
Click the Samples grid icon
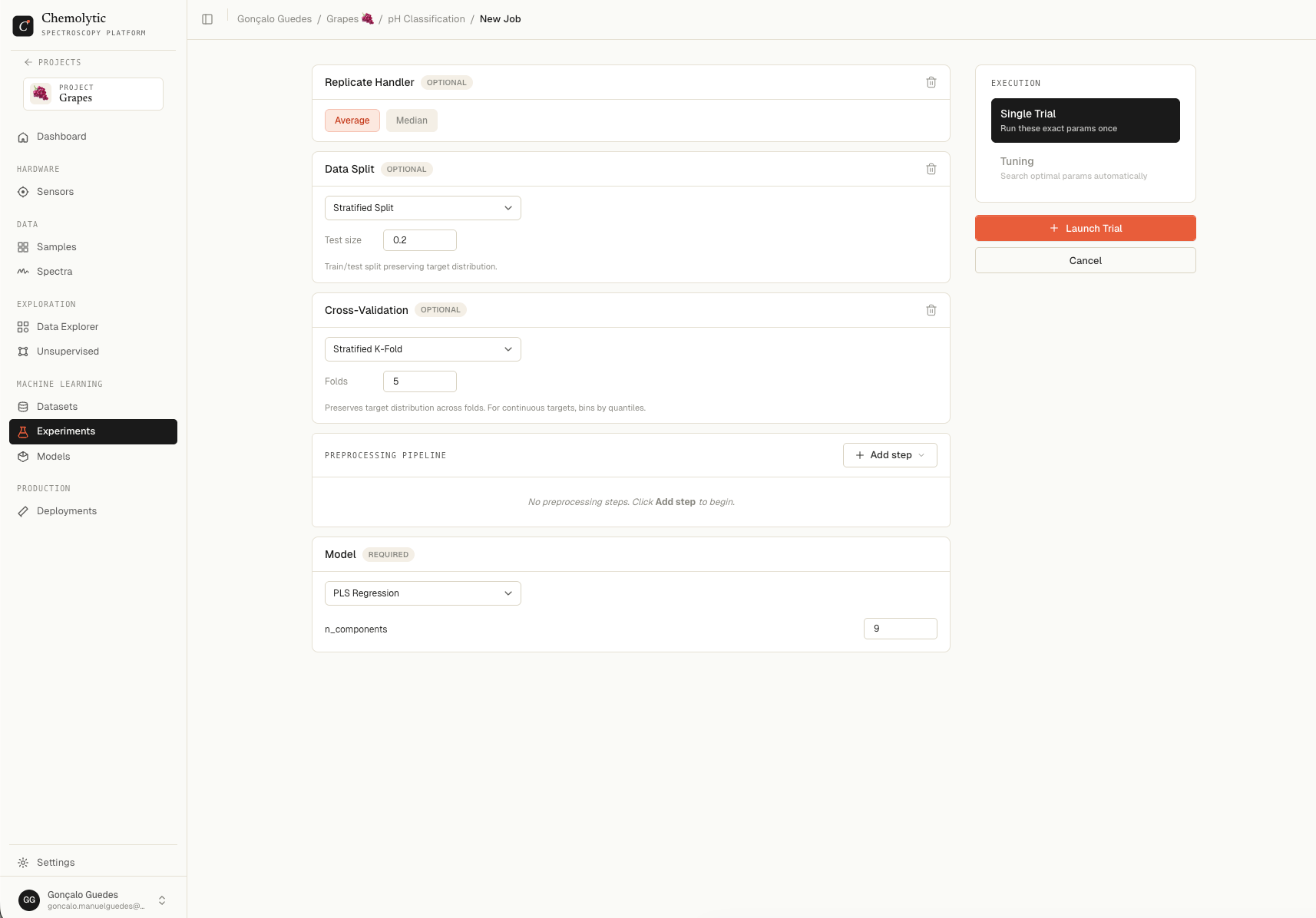point(23,247)
